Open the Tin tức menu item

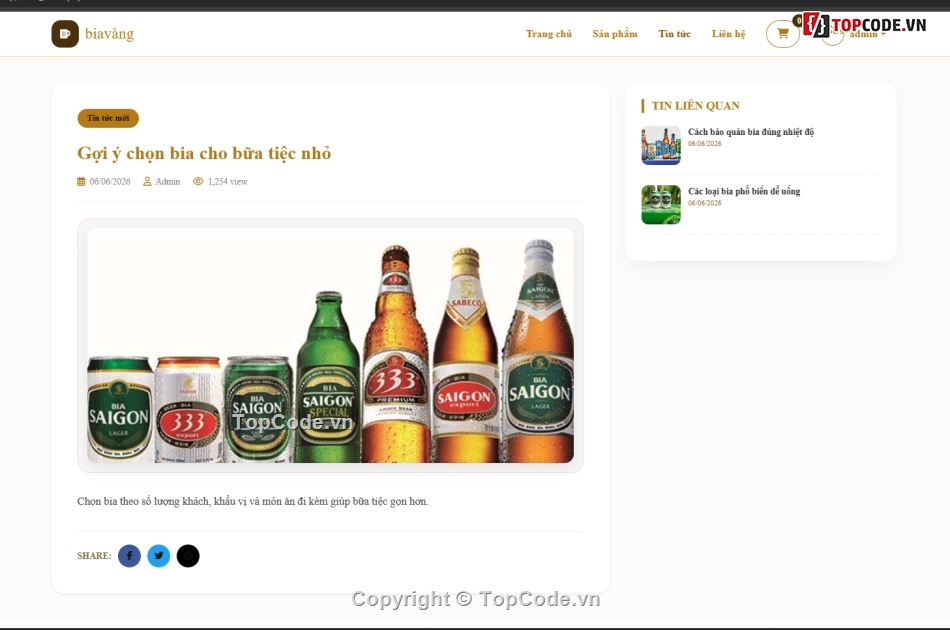click(x=674, y=34)
